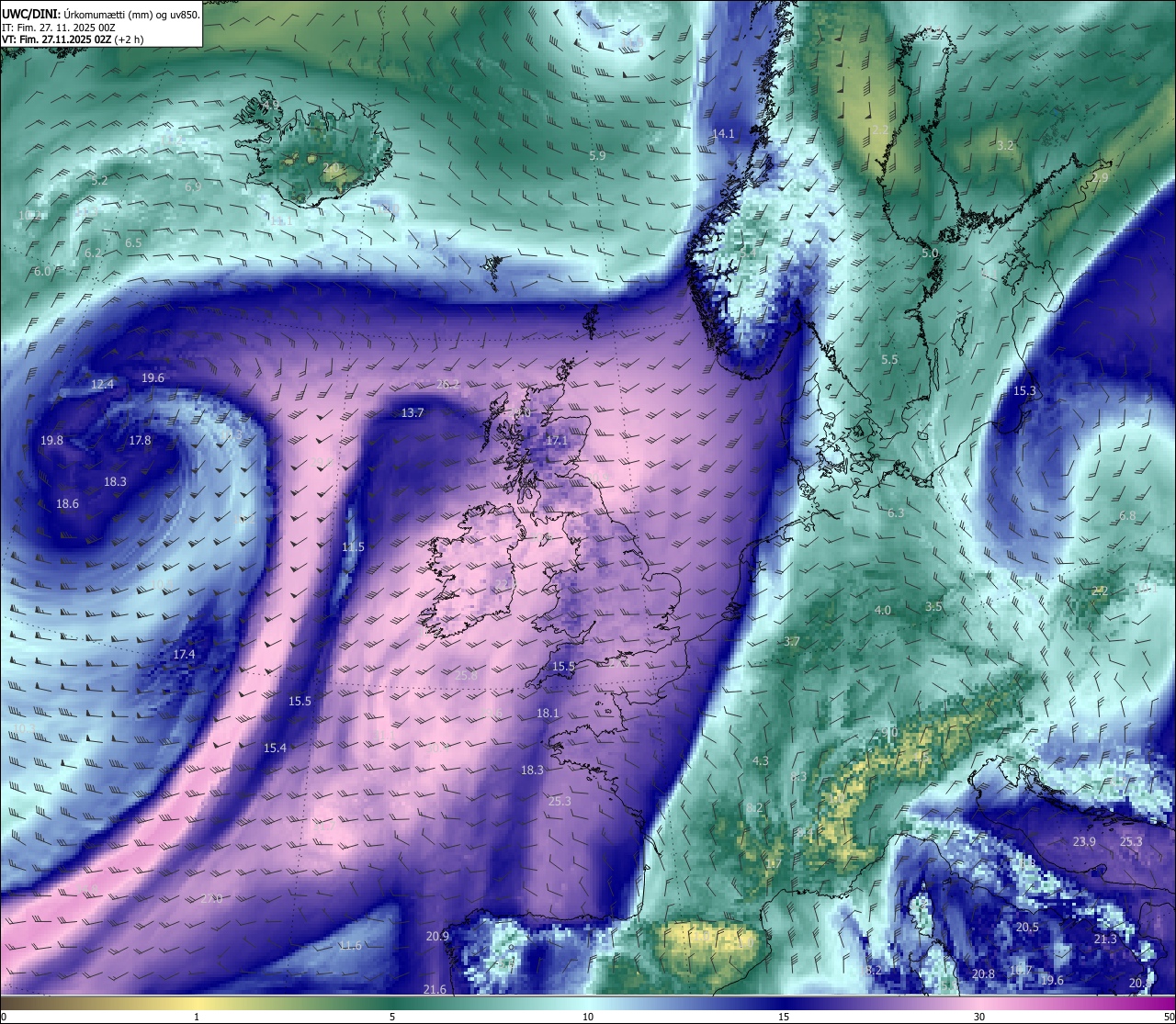The image size is (1176, 1024).
Task: Click the 3.2 value over Finland
Action: (1005, 146)
